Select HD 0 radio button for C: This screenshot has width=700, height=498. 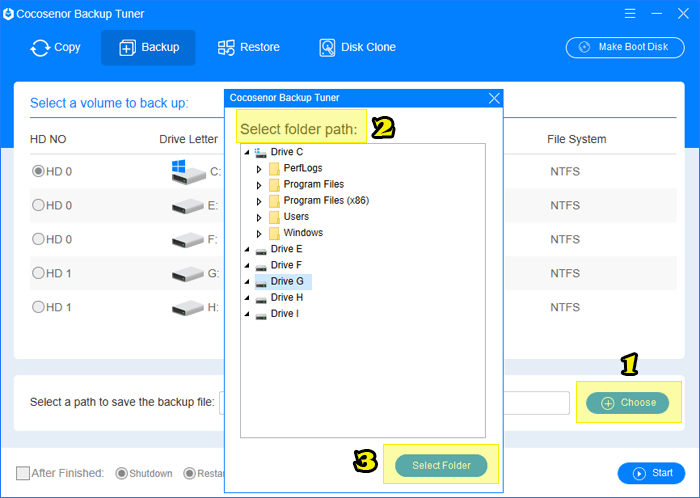pos(38,171)
